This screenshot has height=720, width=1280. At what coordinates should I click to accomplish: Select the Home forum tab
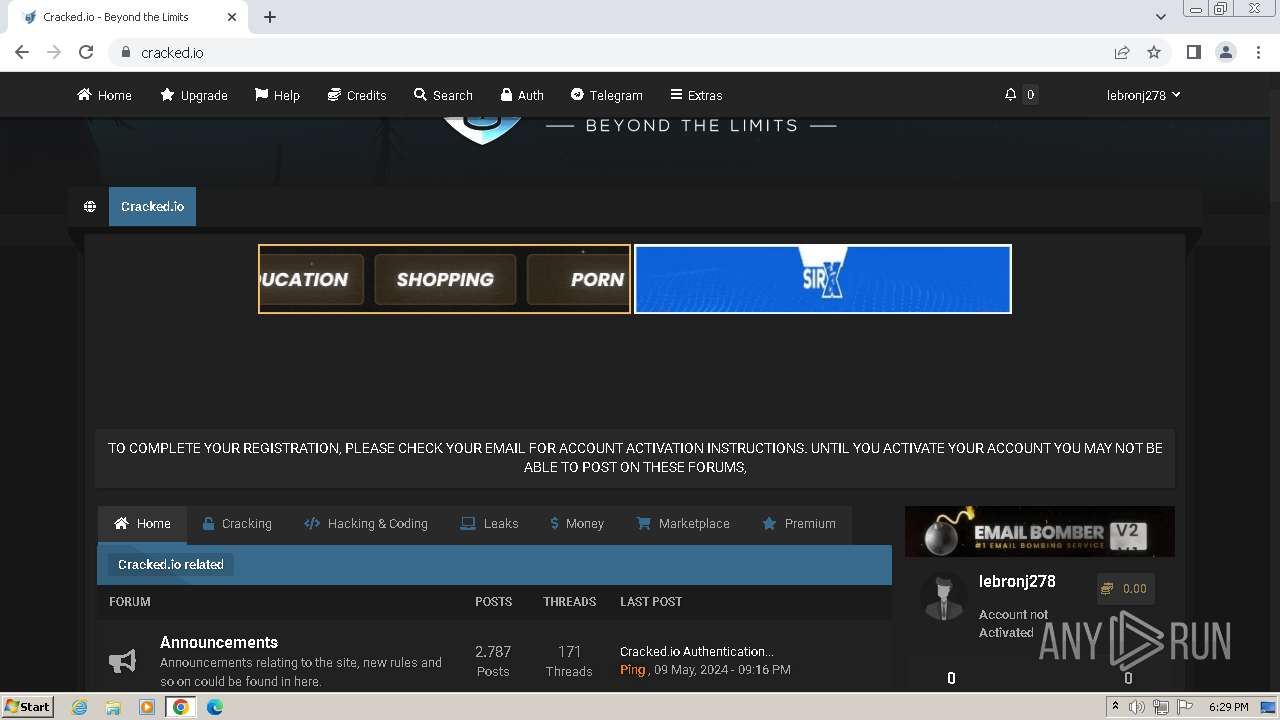pyautogui.click(x=142, y=524)
